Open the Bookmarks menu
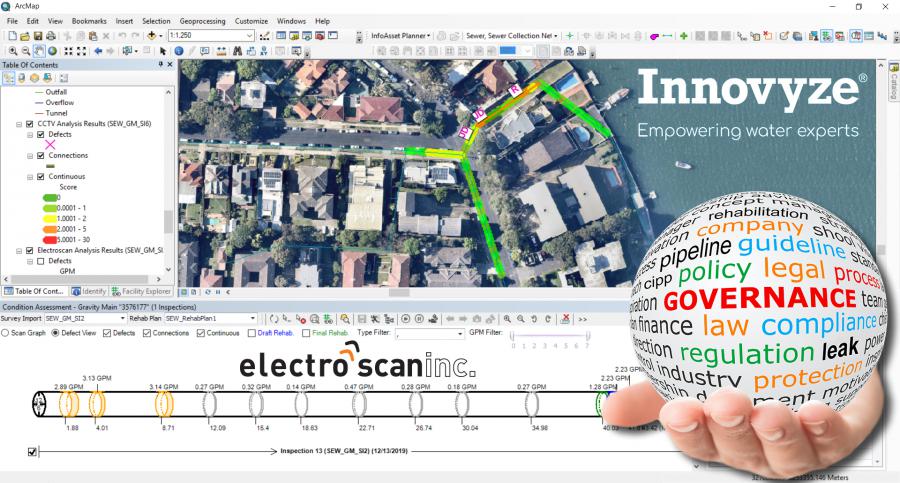900x483 pixels. point(89,21)
